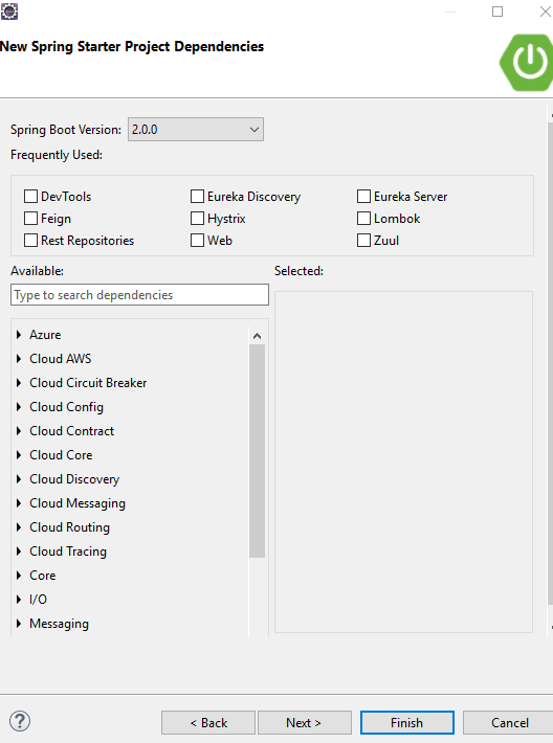This screenshot has width=553, height=743.
Task: Expand the I/O category arrow
Action: click(x=19, y=599)
